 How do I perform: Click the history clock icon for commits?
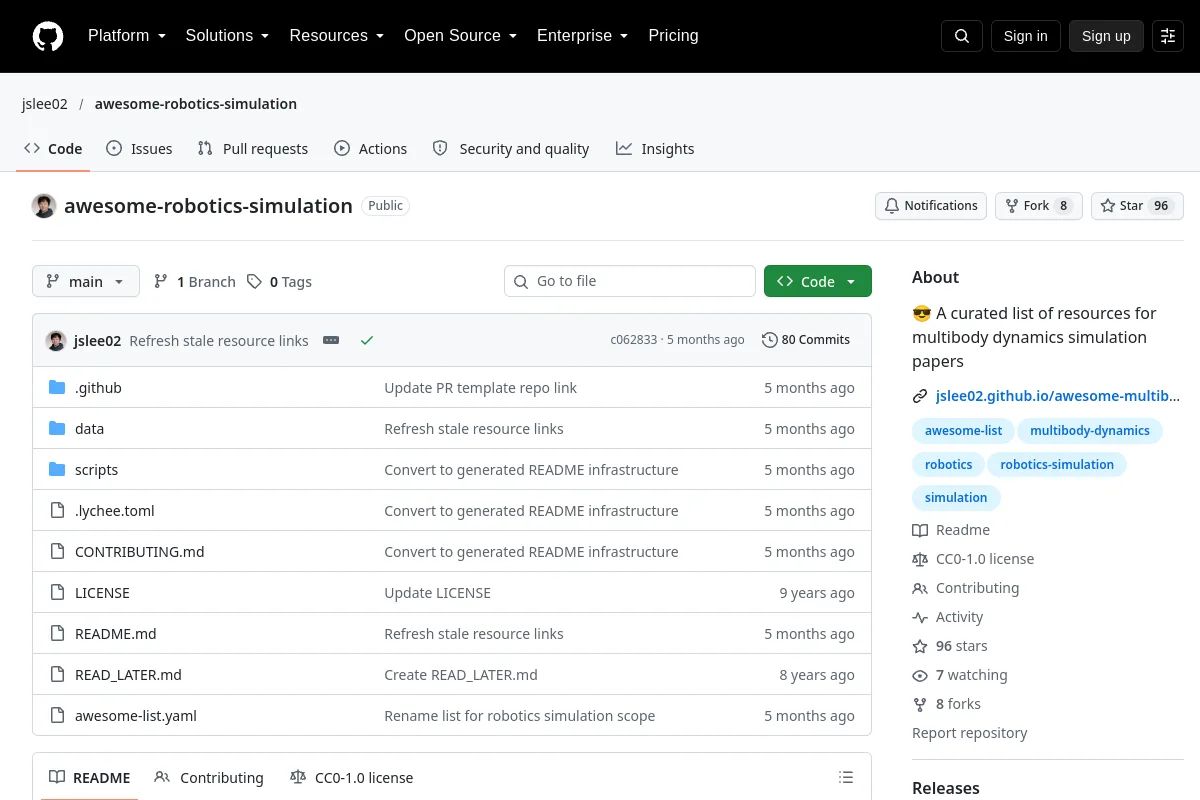tap(769, 340)
